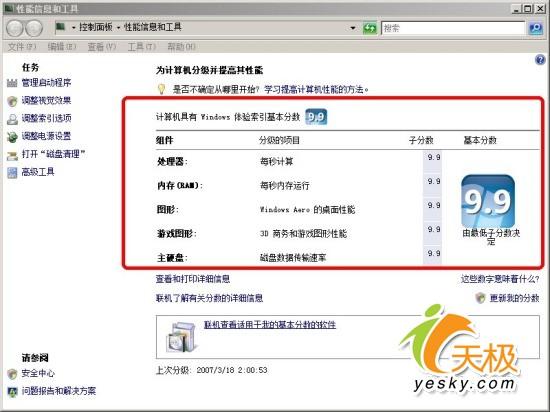This screenshot has width=550, height=412.
Task: Click the Back navigation button
Action: click(x=14, y=28)
